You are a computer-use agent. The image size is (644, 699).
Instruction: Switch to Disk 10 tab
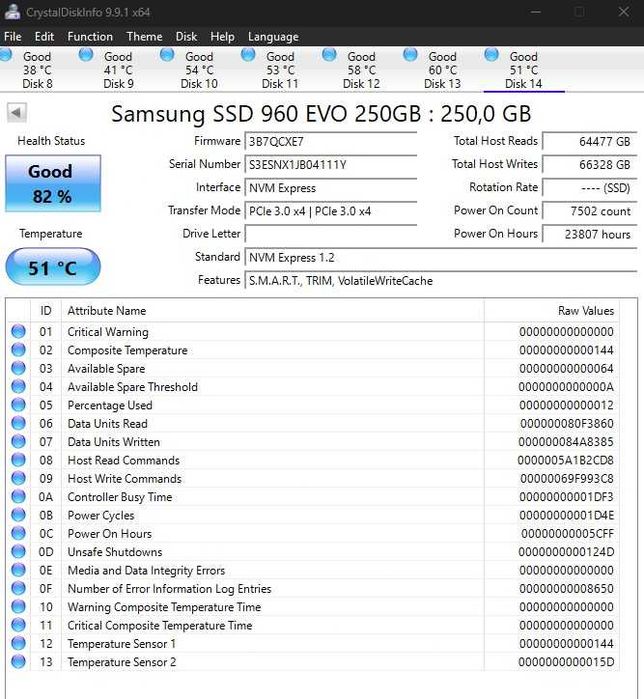tap(199, 70)
